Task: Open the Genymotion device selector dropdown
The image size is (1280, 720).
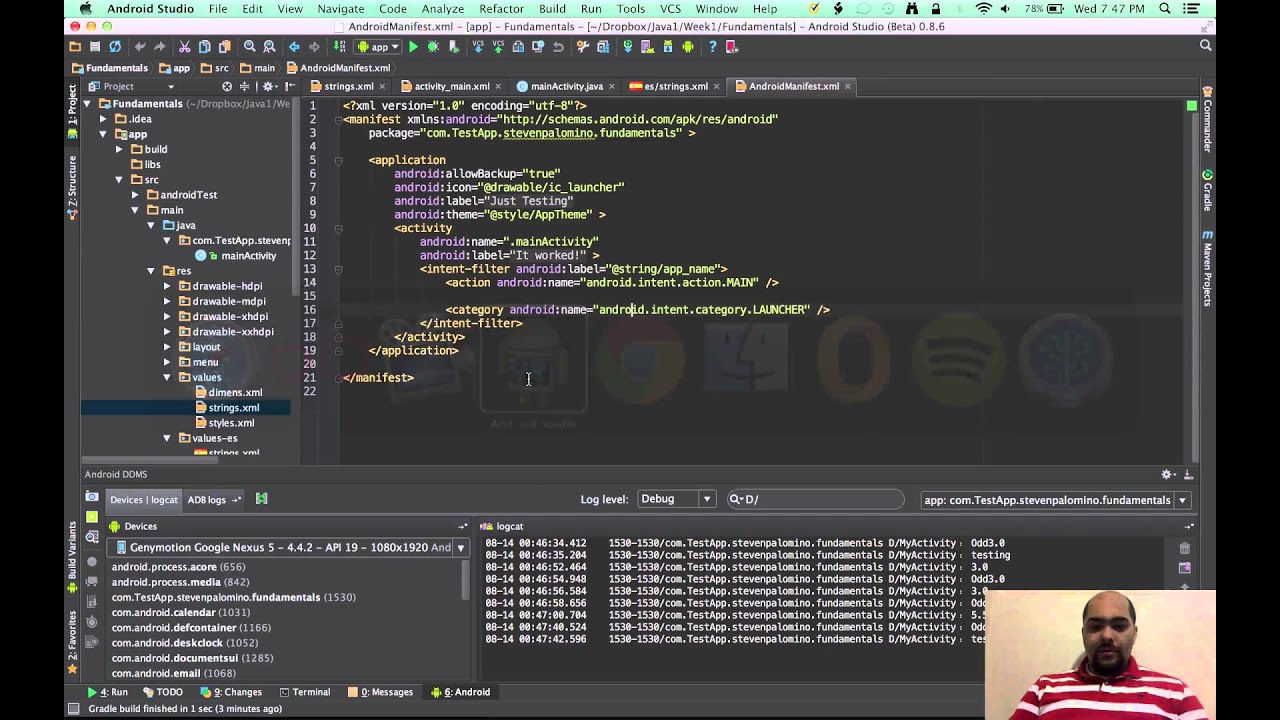Action: (288, 547)
